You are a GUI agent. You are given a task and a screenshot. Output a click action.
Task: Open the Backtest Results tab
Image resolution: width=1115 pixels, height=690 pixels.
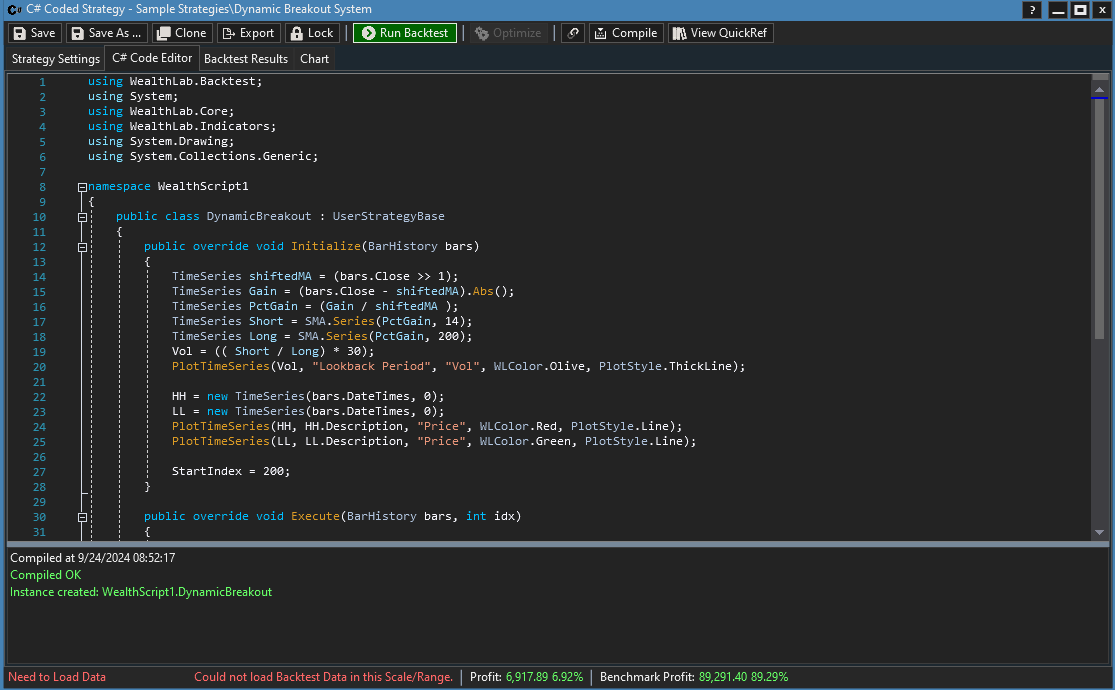[245, 59]
